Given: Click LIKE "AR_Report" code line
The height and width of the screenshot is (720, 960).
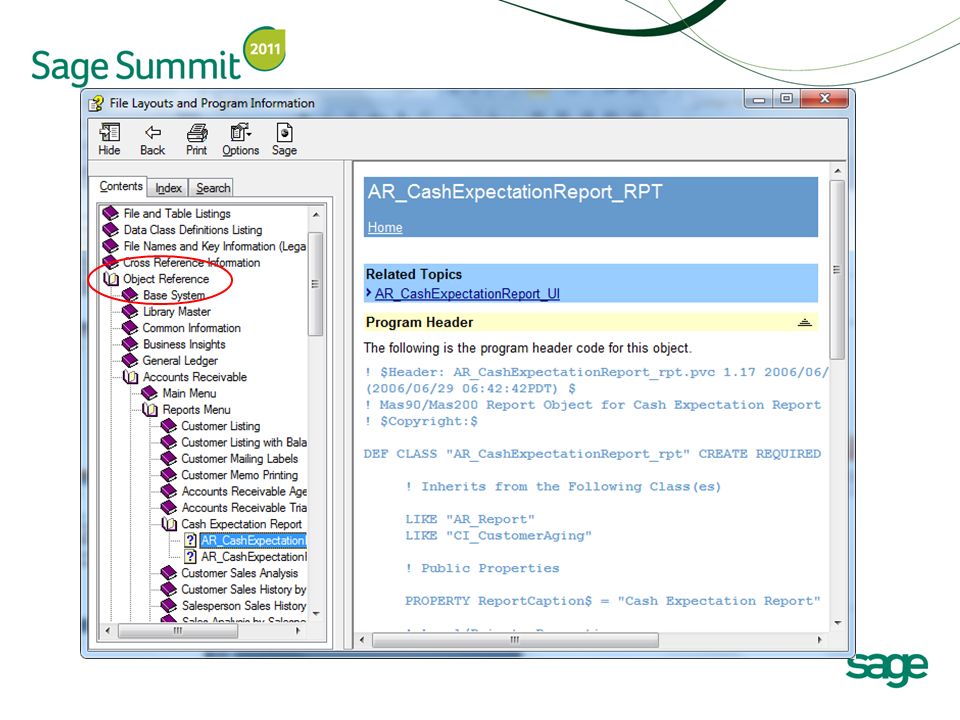Looking at the screenshot, I should (x=470, y=519).
